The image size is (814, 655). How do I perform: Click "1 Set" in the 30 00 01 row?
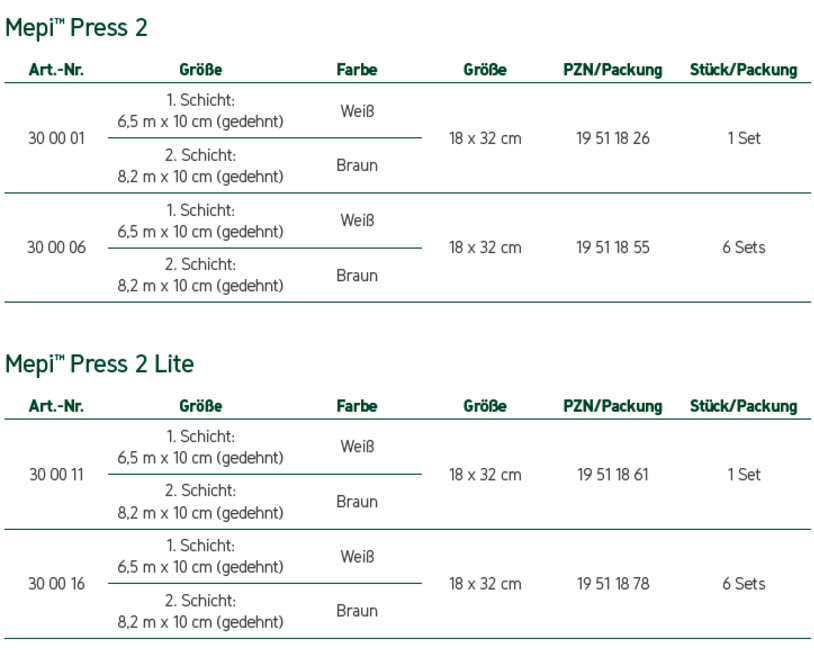(x=743, y=138)
